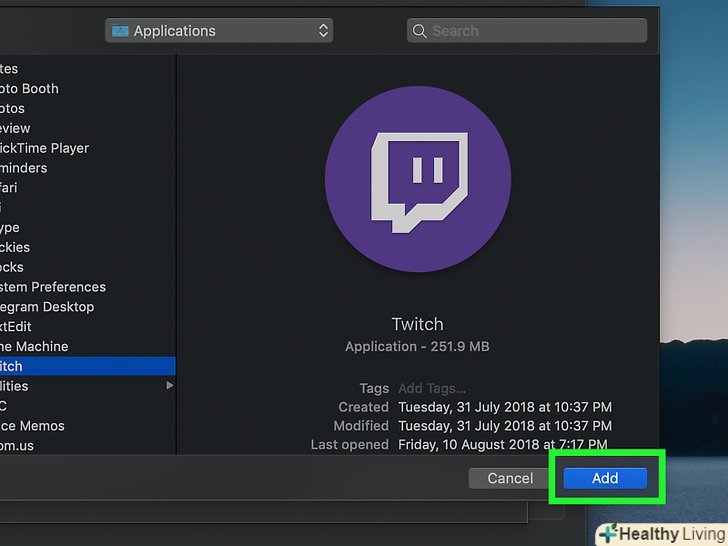Screen dimensions: 728x546
Task: Select Time Machine in the list
Action: pos(88,346)
